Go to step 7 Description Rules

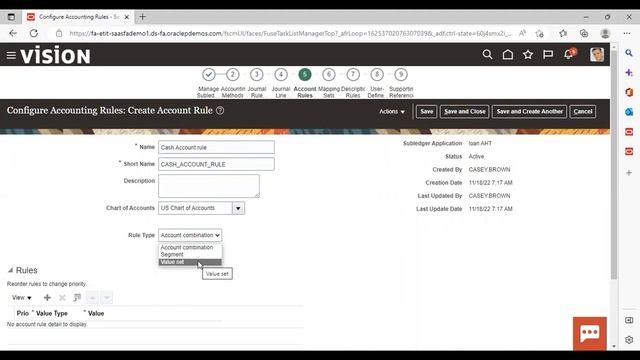click(x=353, y=75)
